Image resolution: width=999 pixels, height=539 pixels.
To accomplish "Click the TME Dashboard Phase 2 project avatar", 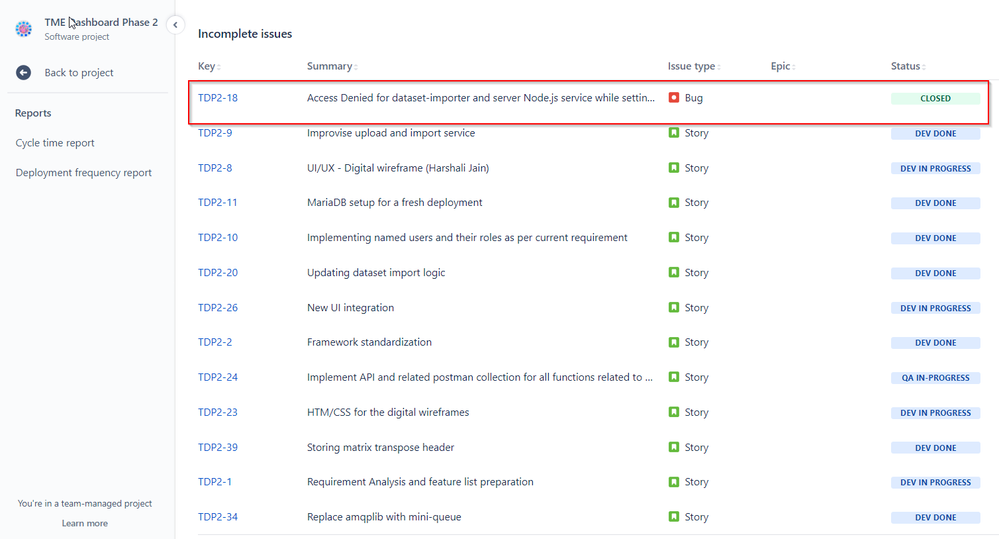I will click(24, 29).
